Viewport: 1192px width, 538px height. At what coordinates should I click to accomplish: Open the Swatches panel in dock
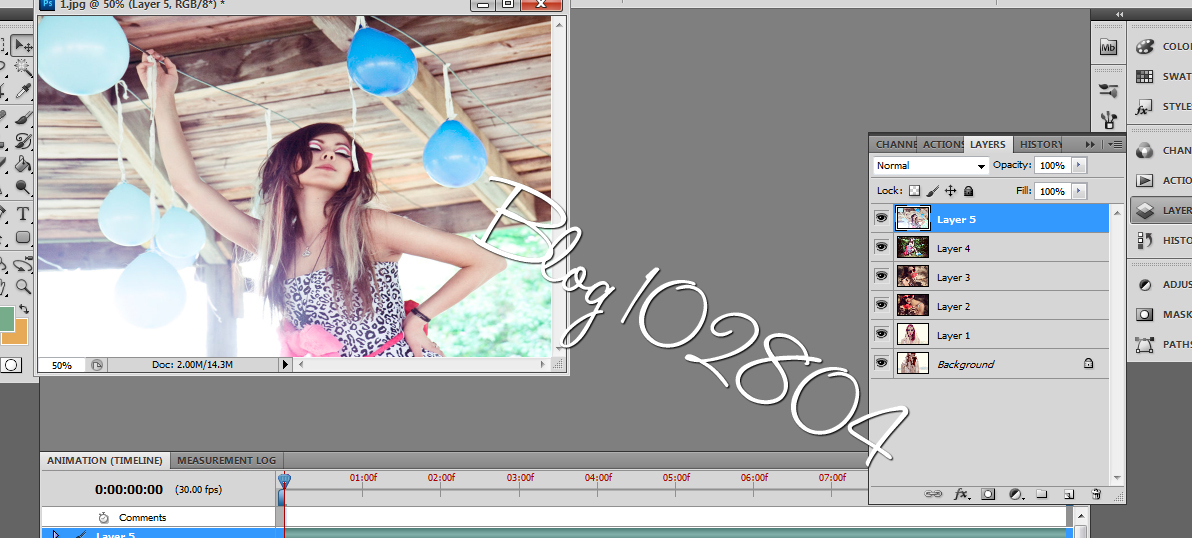point(1160,77)
